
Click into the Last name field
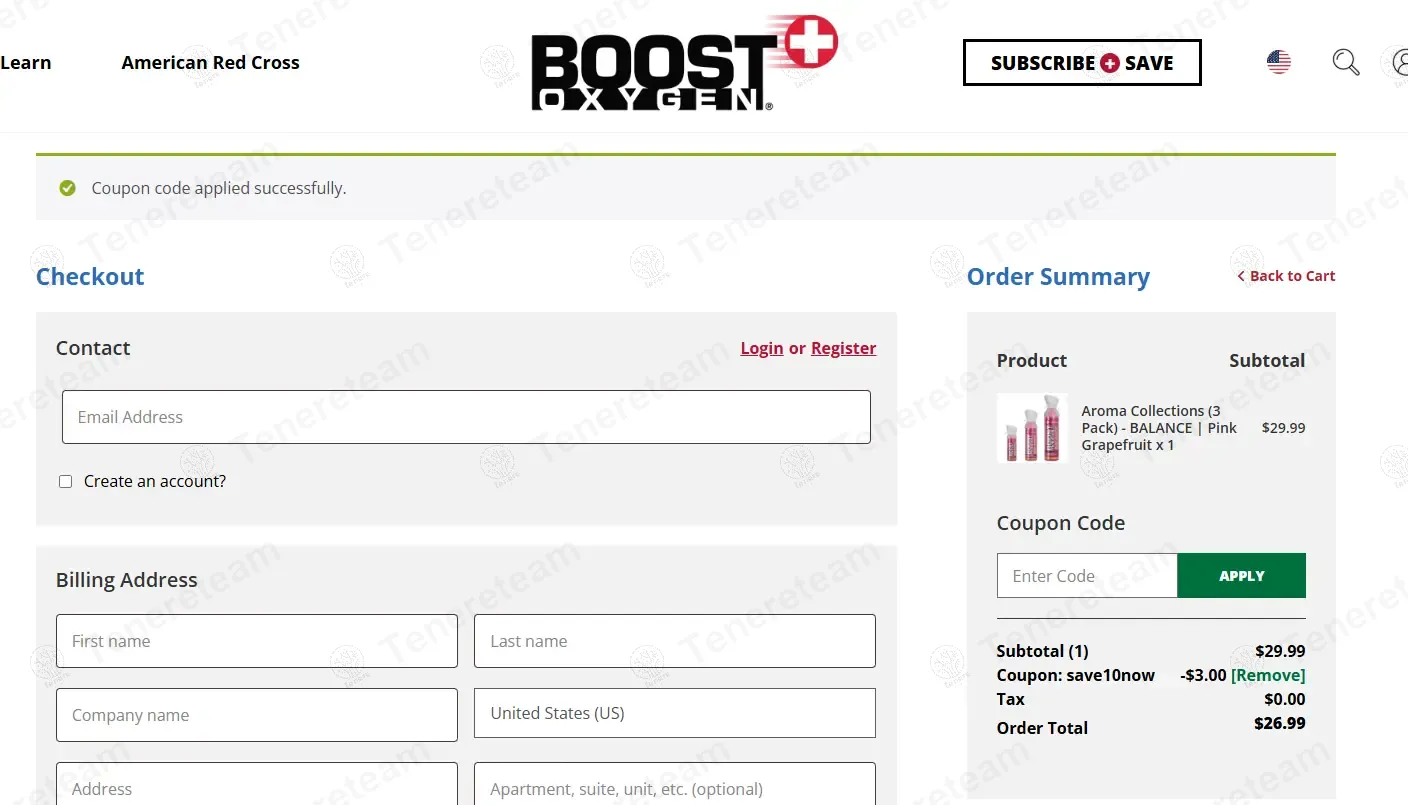click(x=674, y=641)
